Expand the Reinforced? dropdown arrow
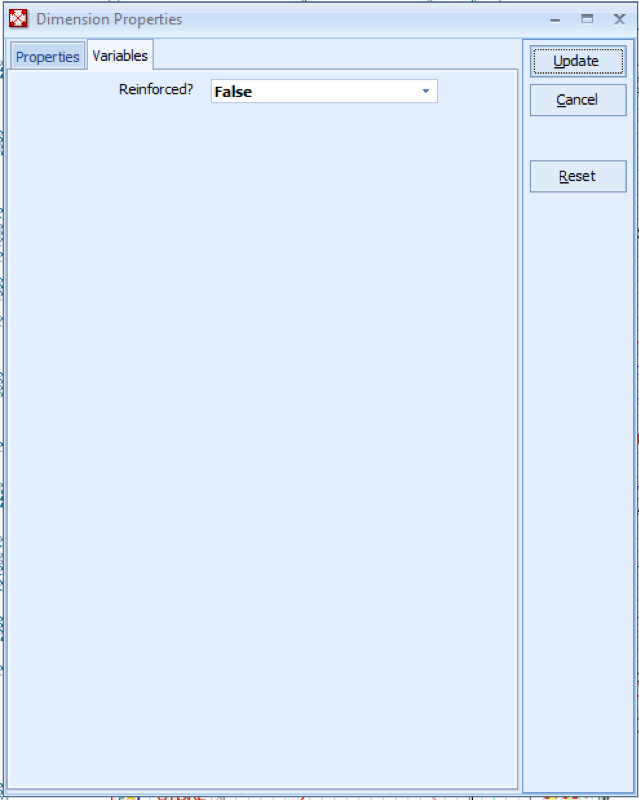Screen dimensions: 639x800 (425, 92)
